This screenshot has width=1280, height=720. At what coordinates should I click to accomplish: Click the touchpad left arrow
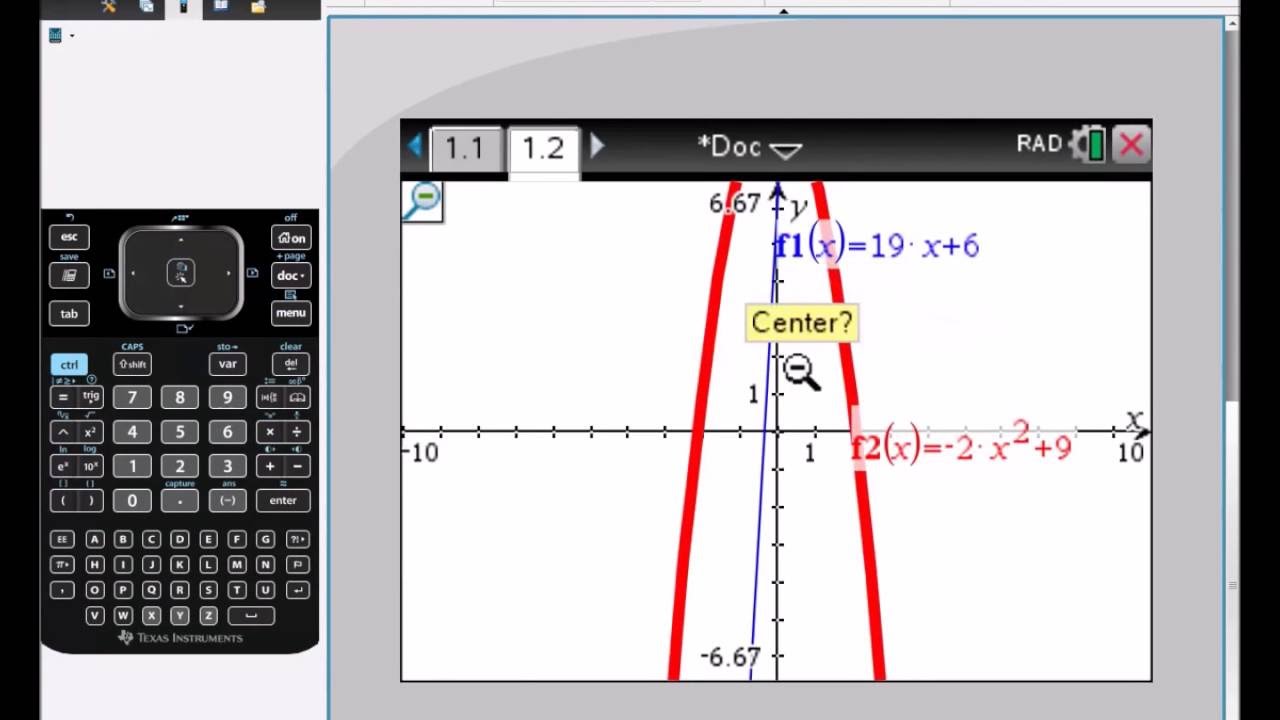(x=133, y=273)
